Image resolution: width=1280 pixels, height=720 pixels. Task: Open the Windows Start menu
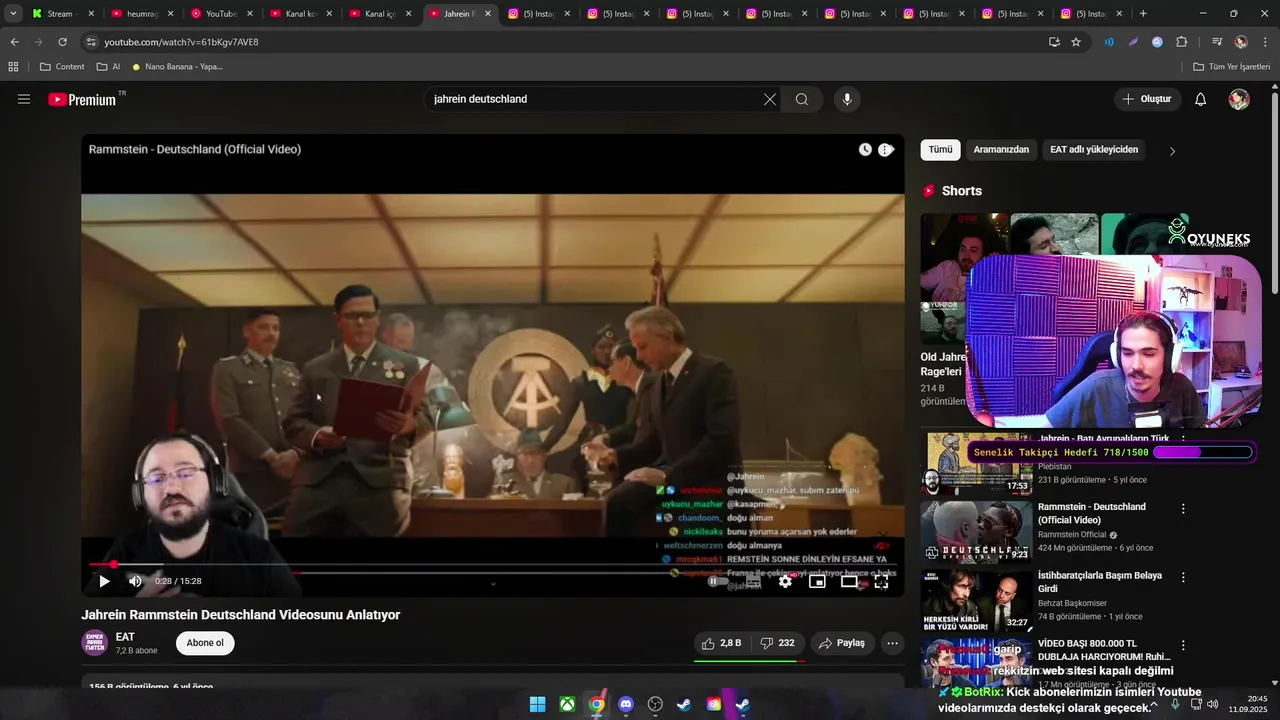[x=537, y=704]
